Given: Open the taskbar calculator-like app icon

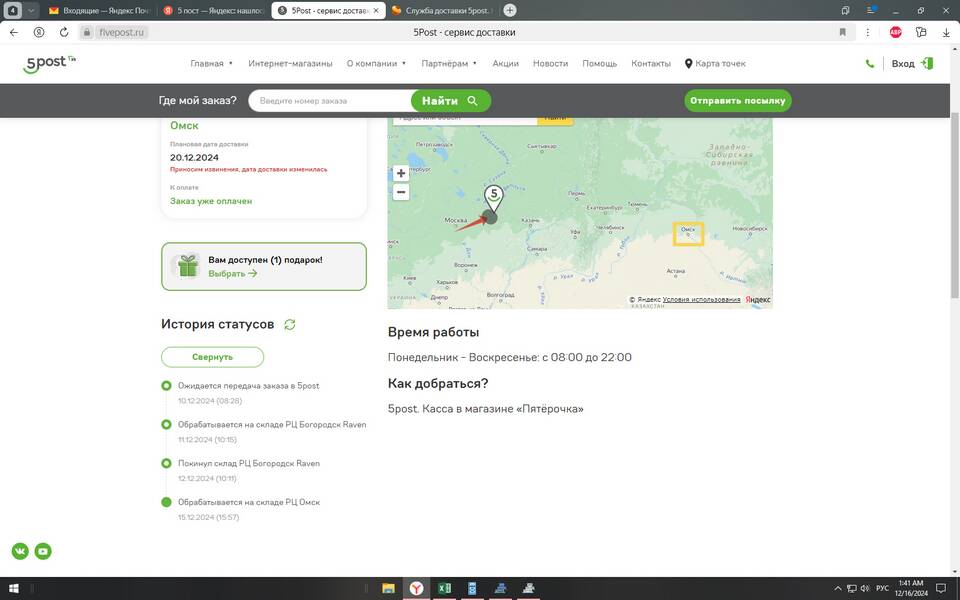Looking at the screenshot, I should [472, 588].
